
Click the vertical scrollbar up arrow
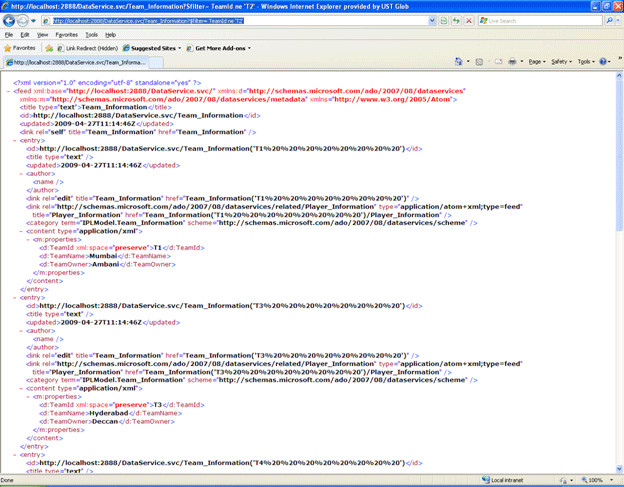619,75
